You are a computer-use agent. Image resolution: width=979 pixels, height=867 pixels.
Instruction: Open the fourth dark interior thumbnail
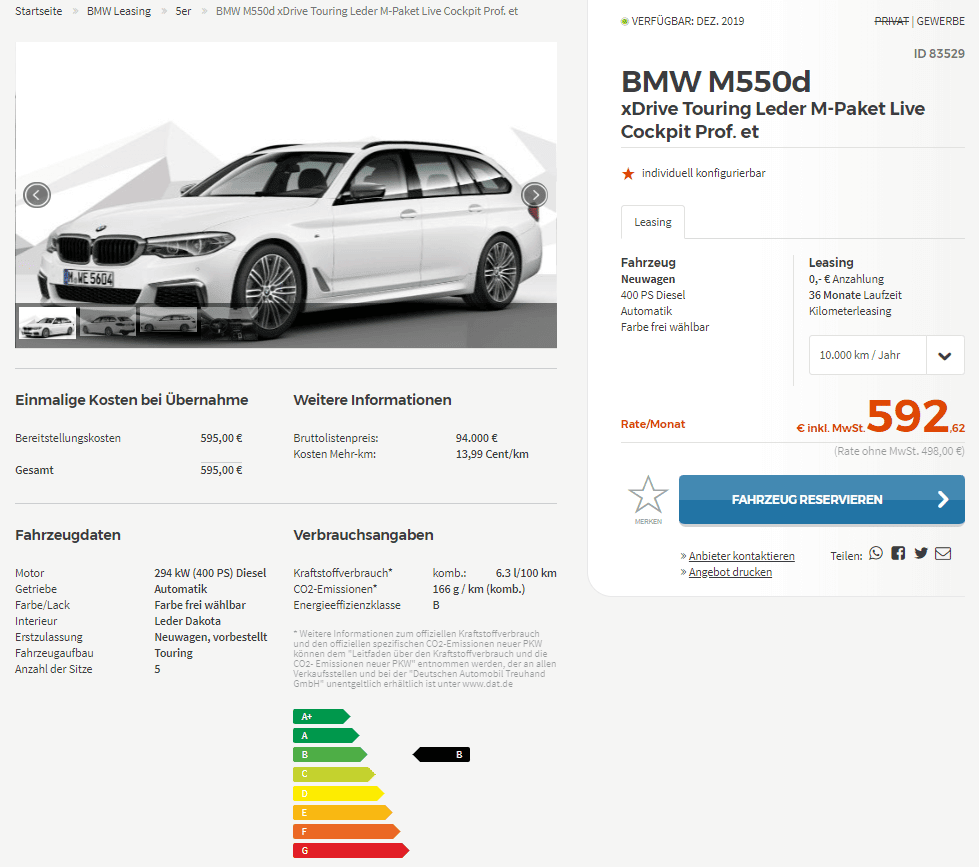229,323
